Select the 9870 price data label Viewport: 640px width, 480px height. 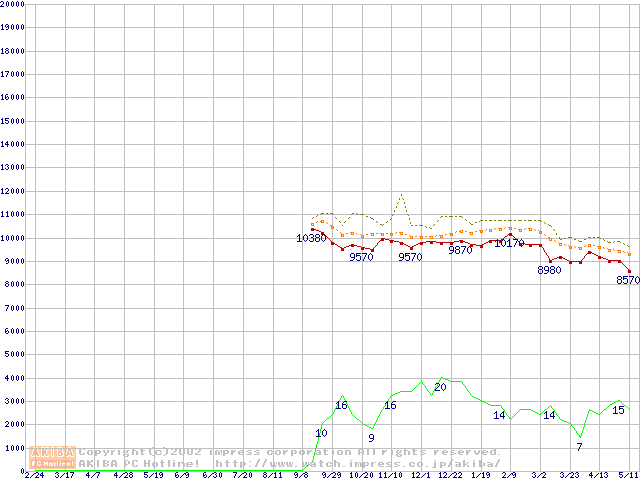[x=460, y=250]
